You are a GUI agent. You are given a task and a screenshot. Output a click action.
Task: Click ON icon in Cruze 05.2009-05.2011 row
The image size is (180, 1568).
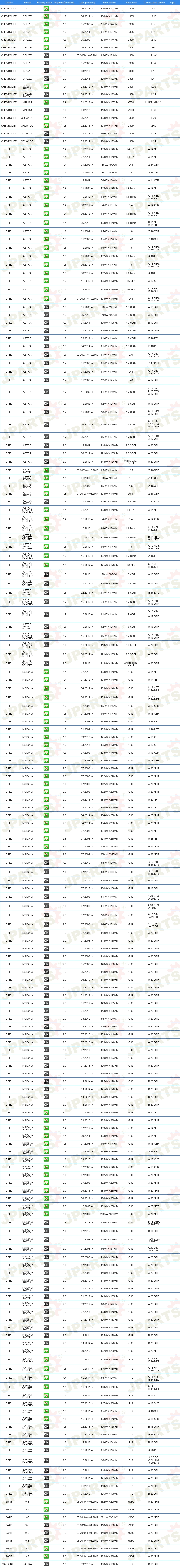(x=46, y=55)
